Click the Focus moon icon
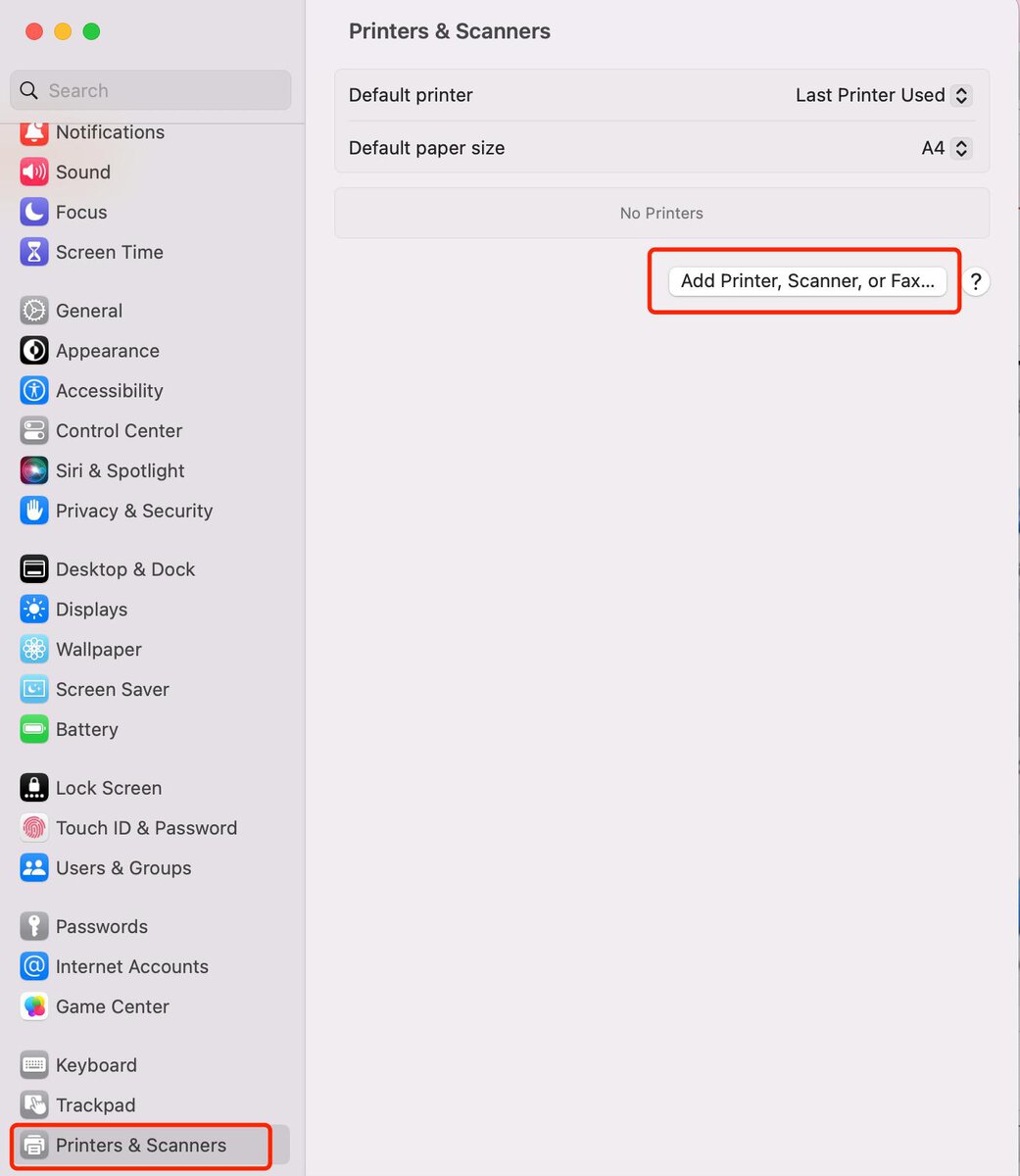Image resolution: width=1020 pixels, height=1176 pixels. coord(34,213)
